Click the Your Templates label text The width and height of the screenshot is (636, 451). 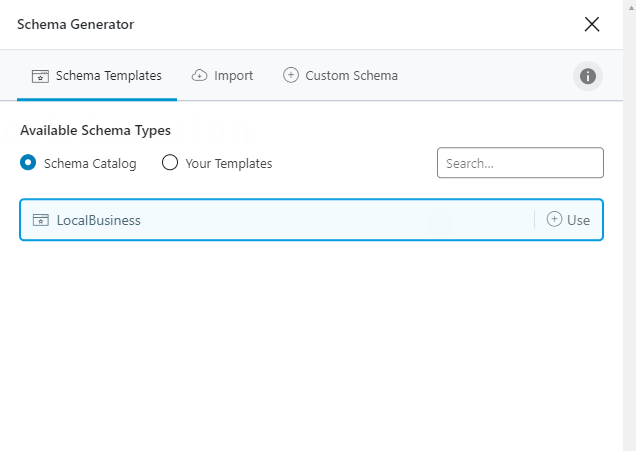(228, 163)
